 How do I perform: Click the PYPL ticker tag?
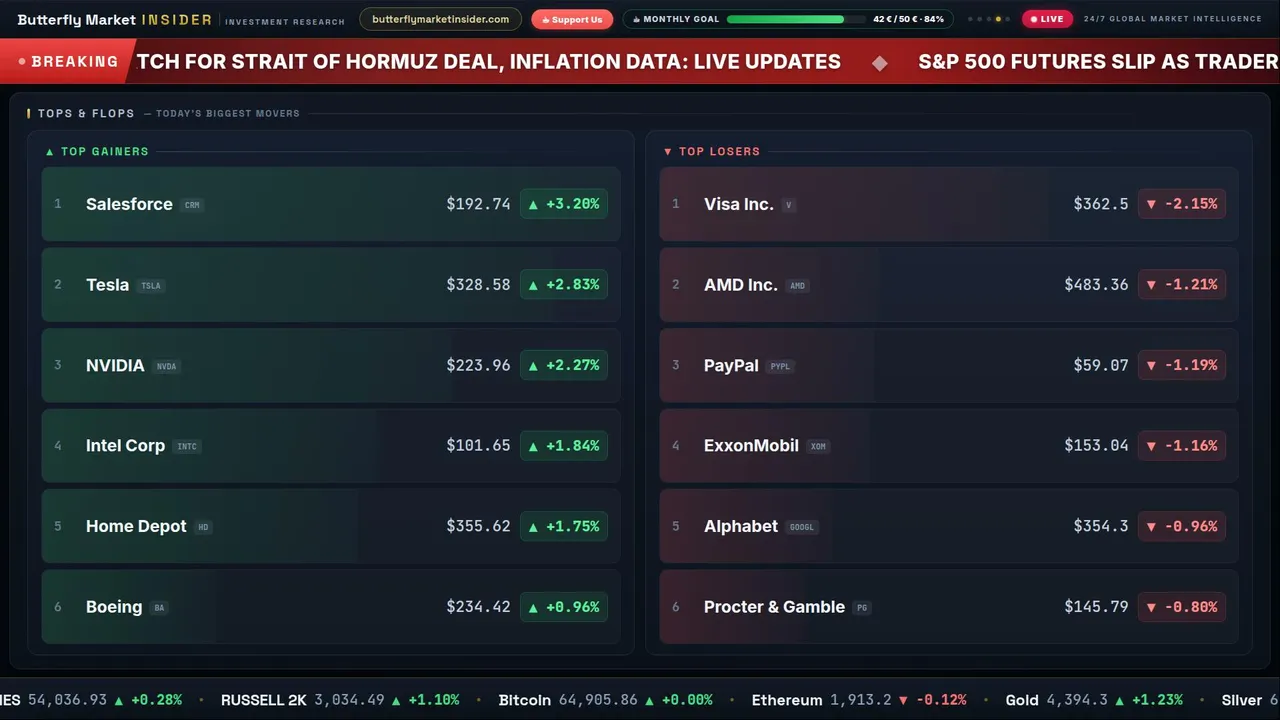780,366
